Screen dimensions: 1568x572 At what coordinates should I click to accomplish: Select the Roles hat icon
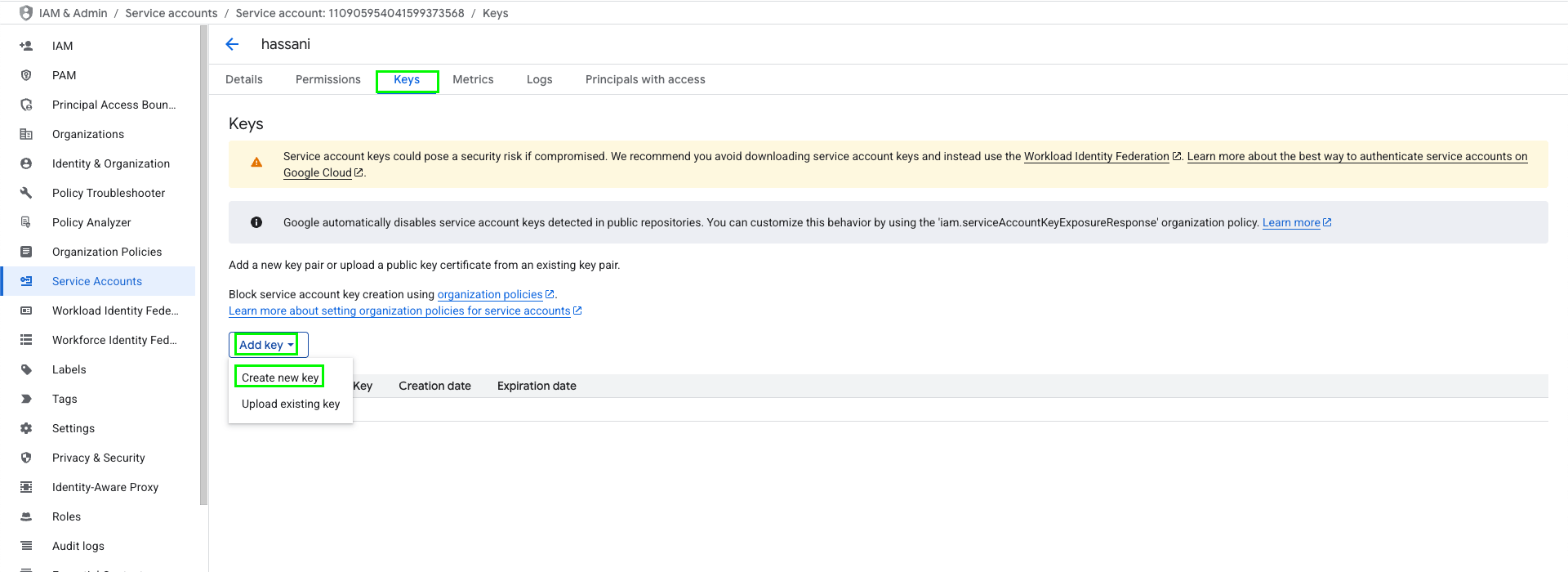26,516
